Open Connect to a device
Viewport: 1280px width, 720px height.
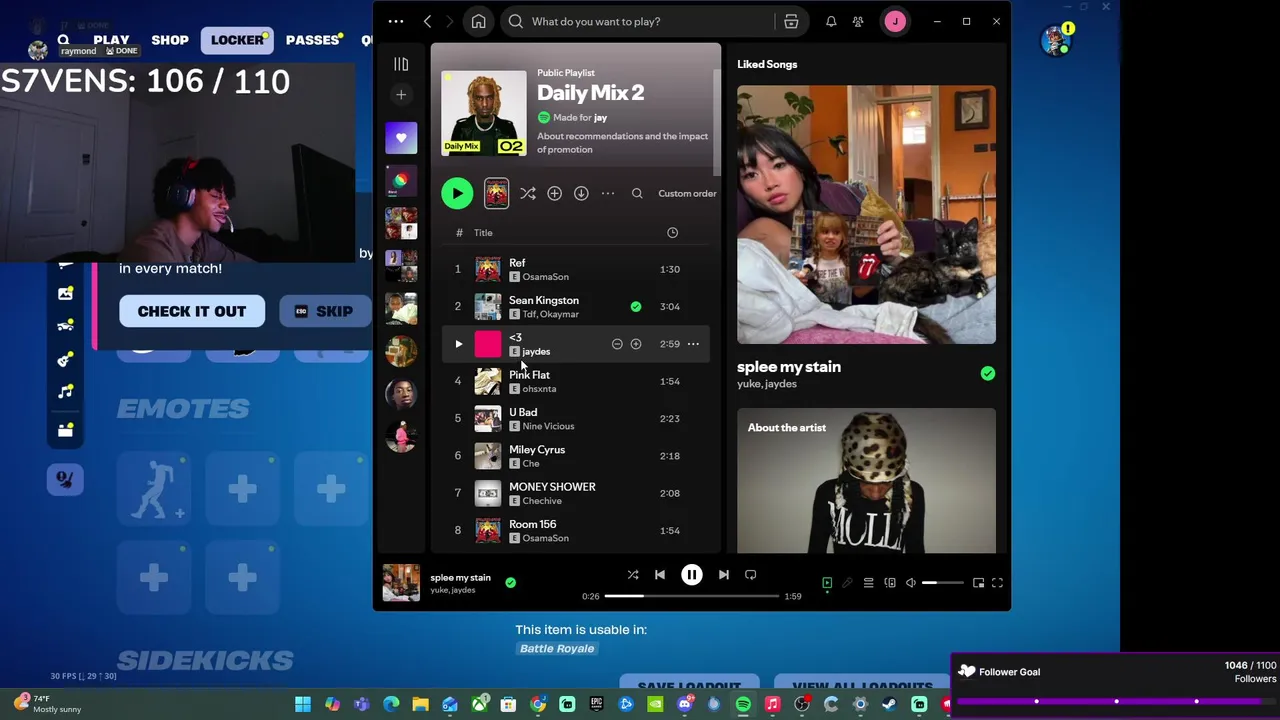click(x=890, y=583)
